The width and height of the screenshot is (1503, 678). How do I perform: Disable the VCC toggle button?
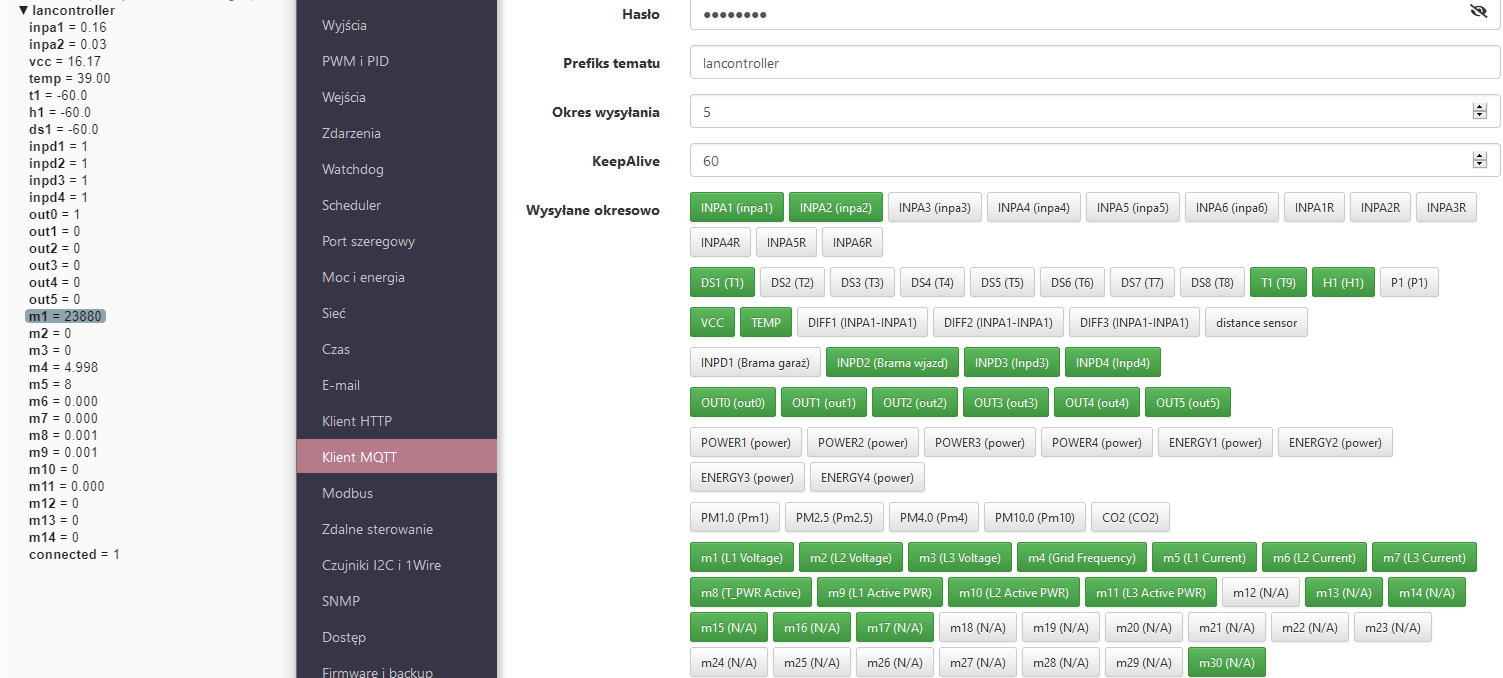coord(712,323)
